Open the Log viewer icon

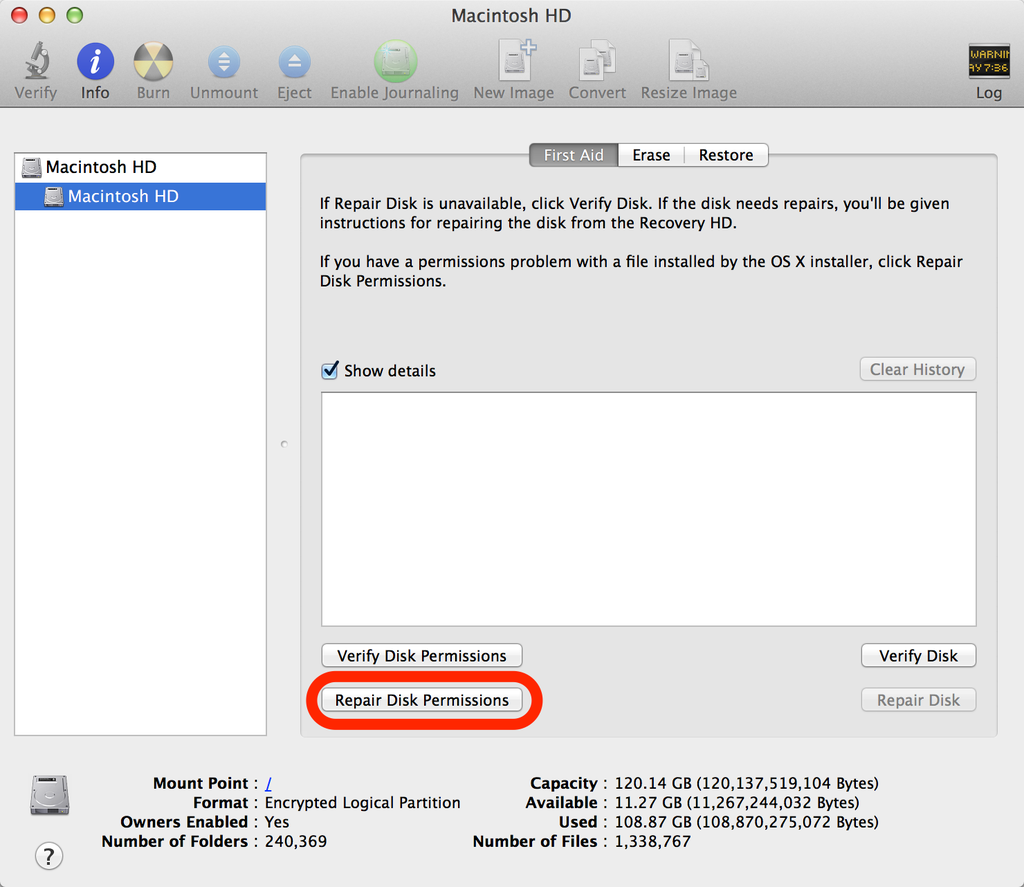(989, 61)
